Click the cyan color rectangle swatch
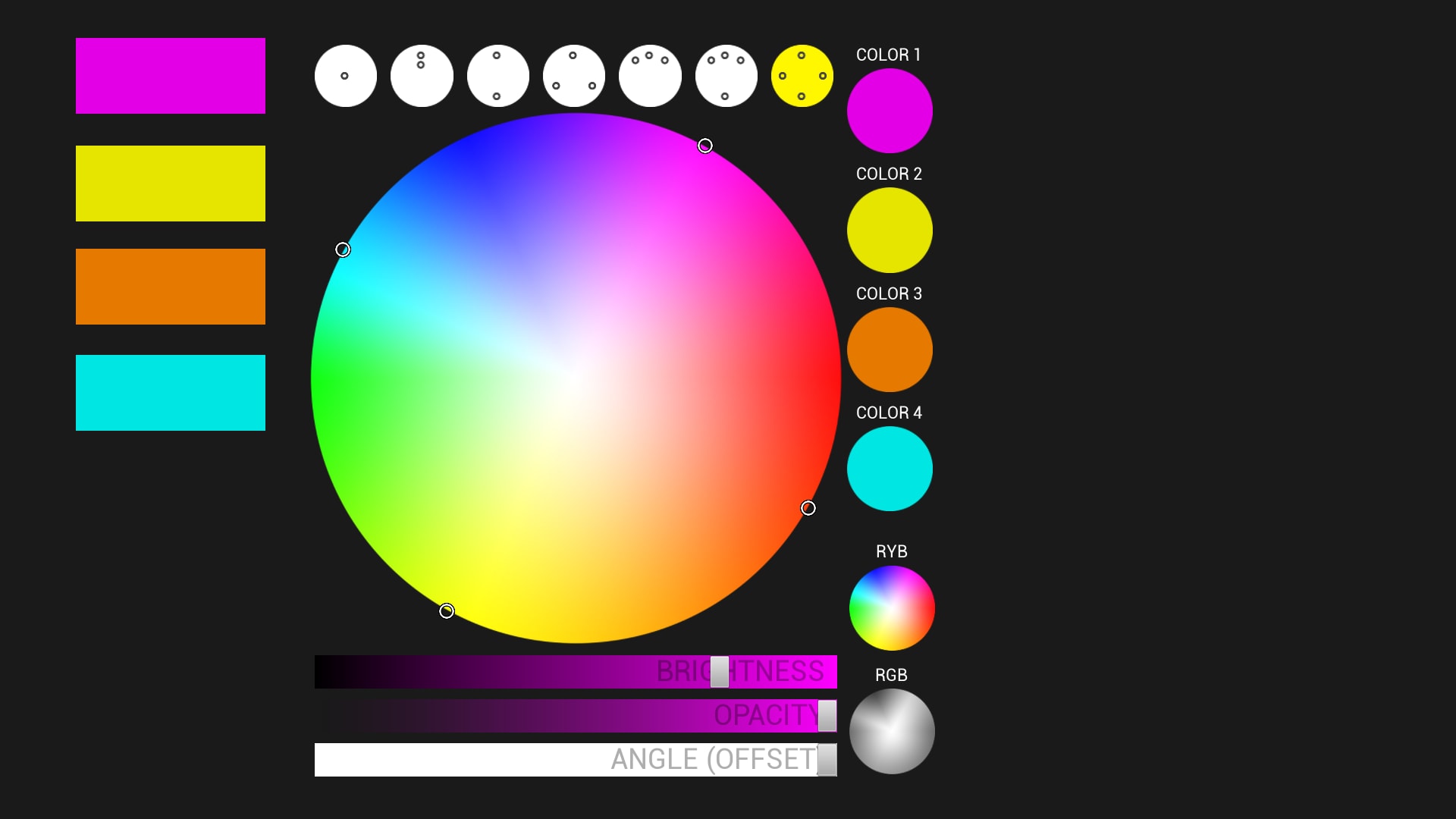 pos(169,392)
